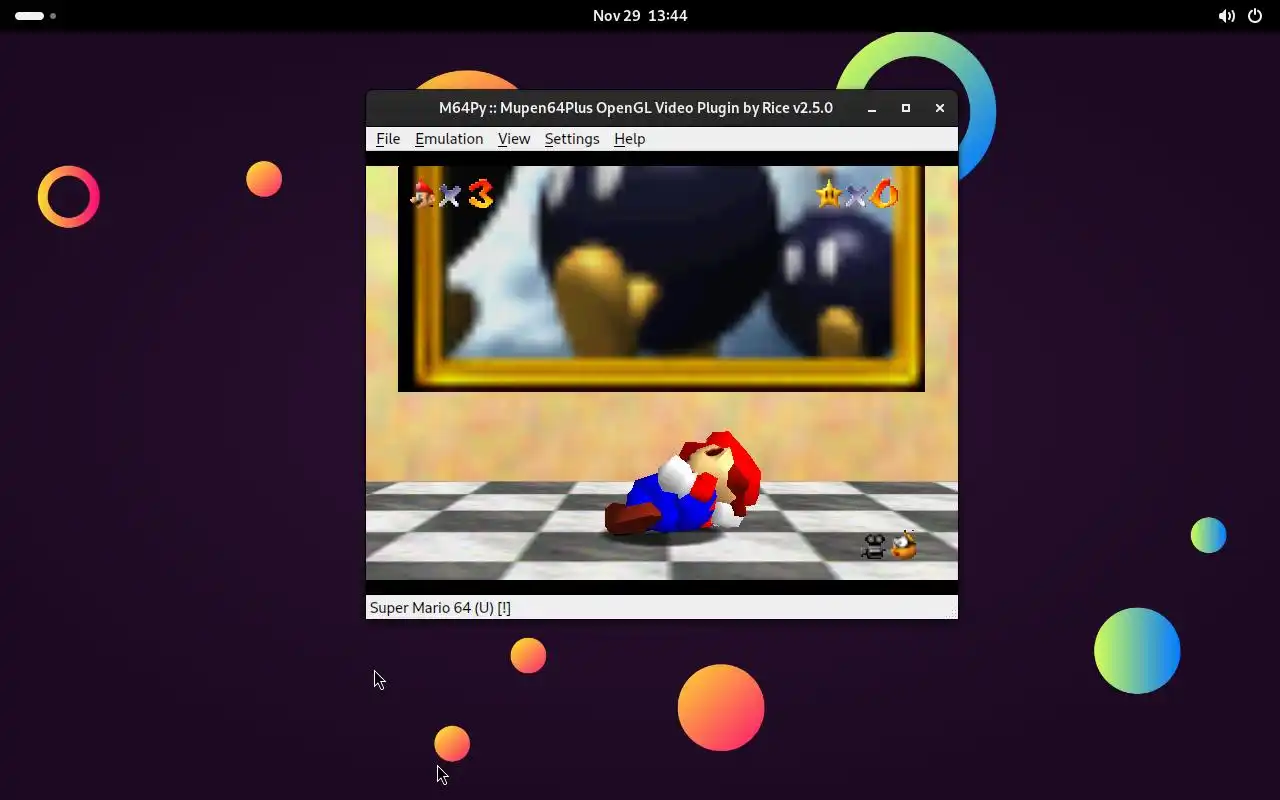
Task: Click the Mario head lives icon
Action: (x=424, y=193)
